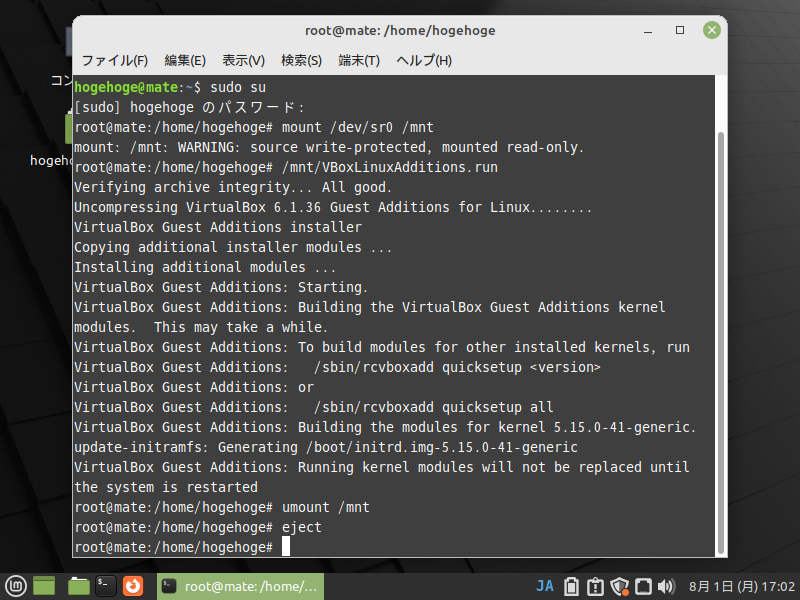Open the battery power tray icon

pos(571,587)
